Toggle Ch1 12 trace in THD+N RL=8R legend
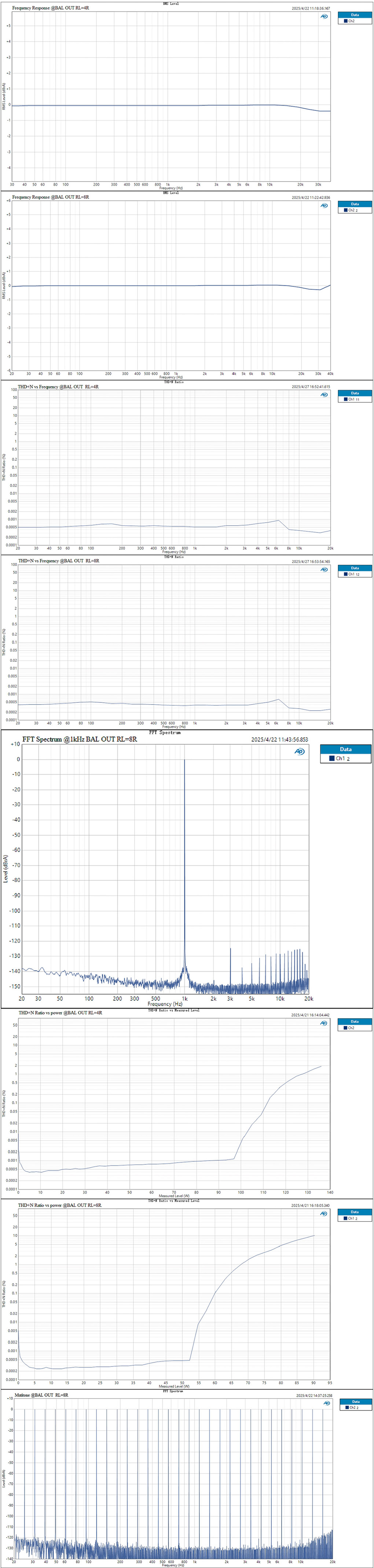The height and width of the screenshot is (1568, 374). tap(351, 574)
